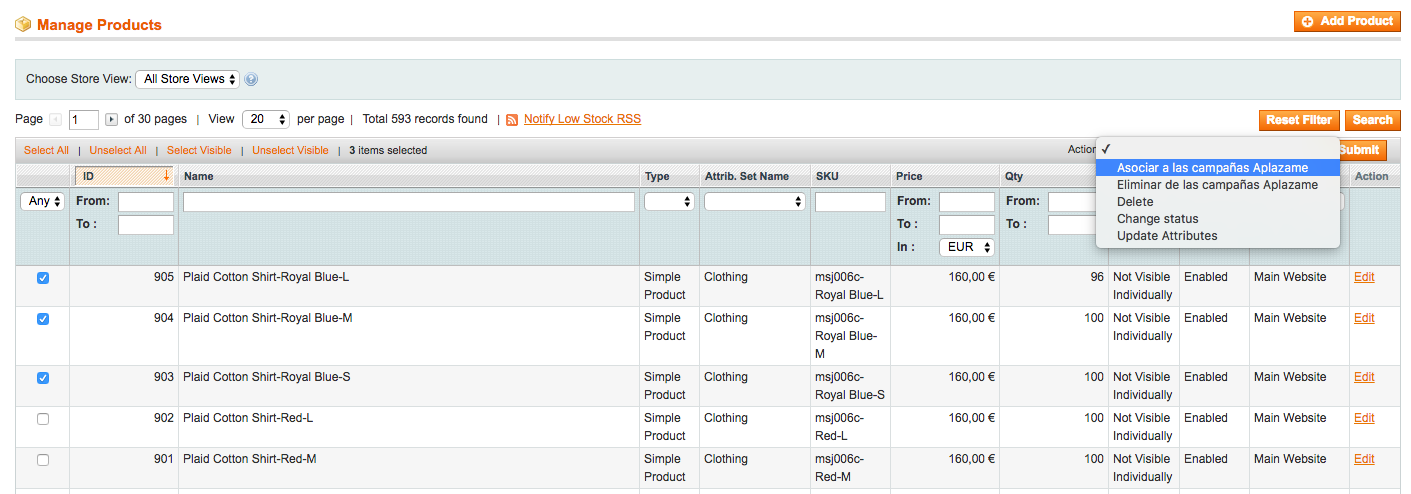Choose Asociar a las campañas Aplazame

click(x=1217, y=168)
